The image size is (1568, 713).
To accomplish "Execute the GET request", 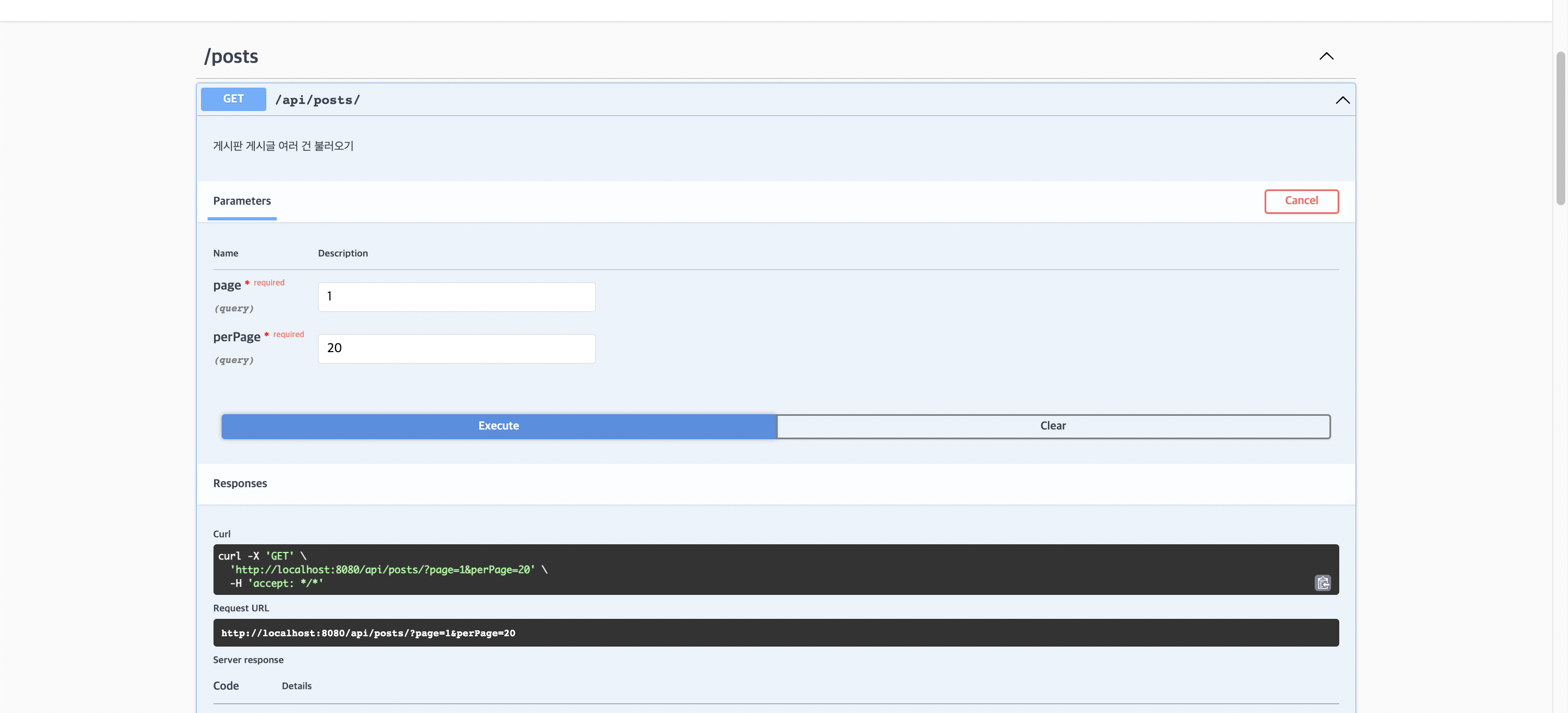I will 498,426.
